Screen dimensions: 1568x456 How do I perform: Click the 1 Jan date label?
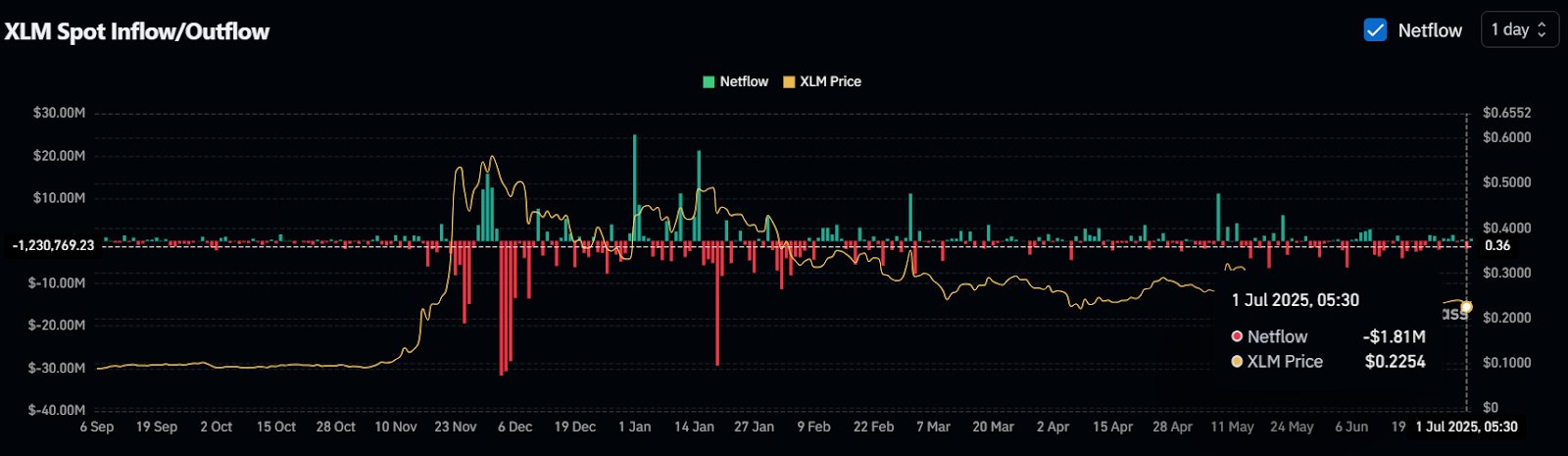(x=635, y=427)
